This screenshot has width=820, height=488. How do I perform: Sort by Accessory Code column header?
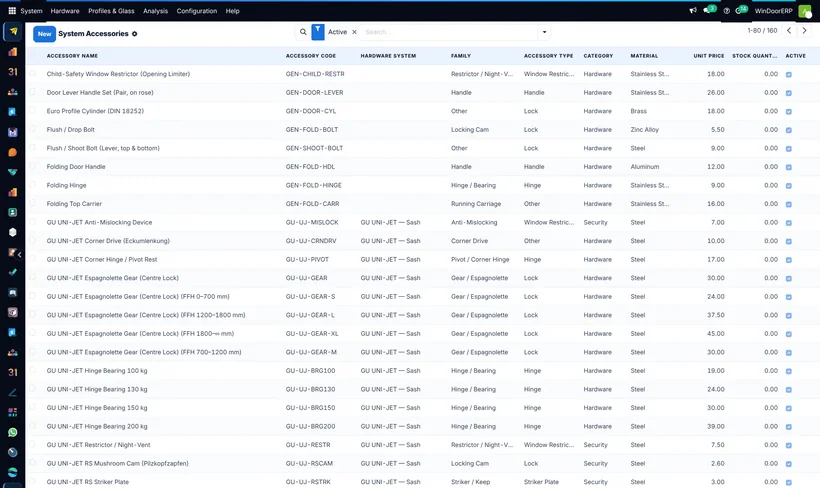(311, 55)
